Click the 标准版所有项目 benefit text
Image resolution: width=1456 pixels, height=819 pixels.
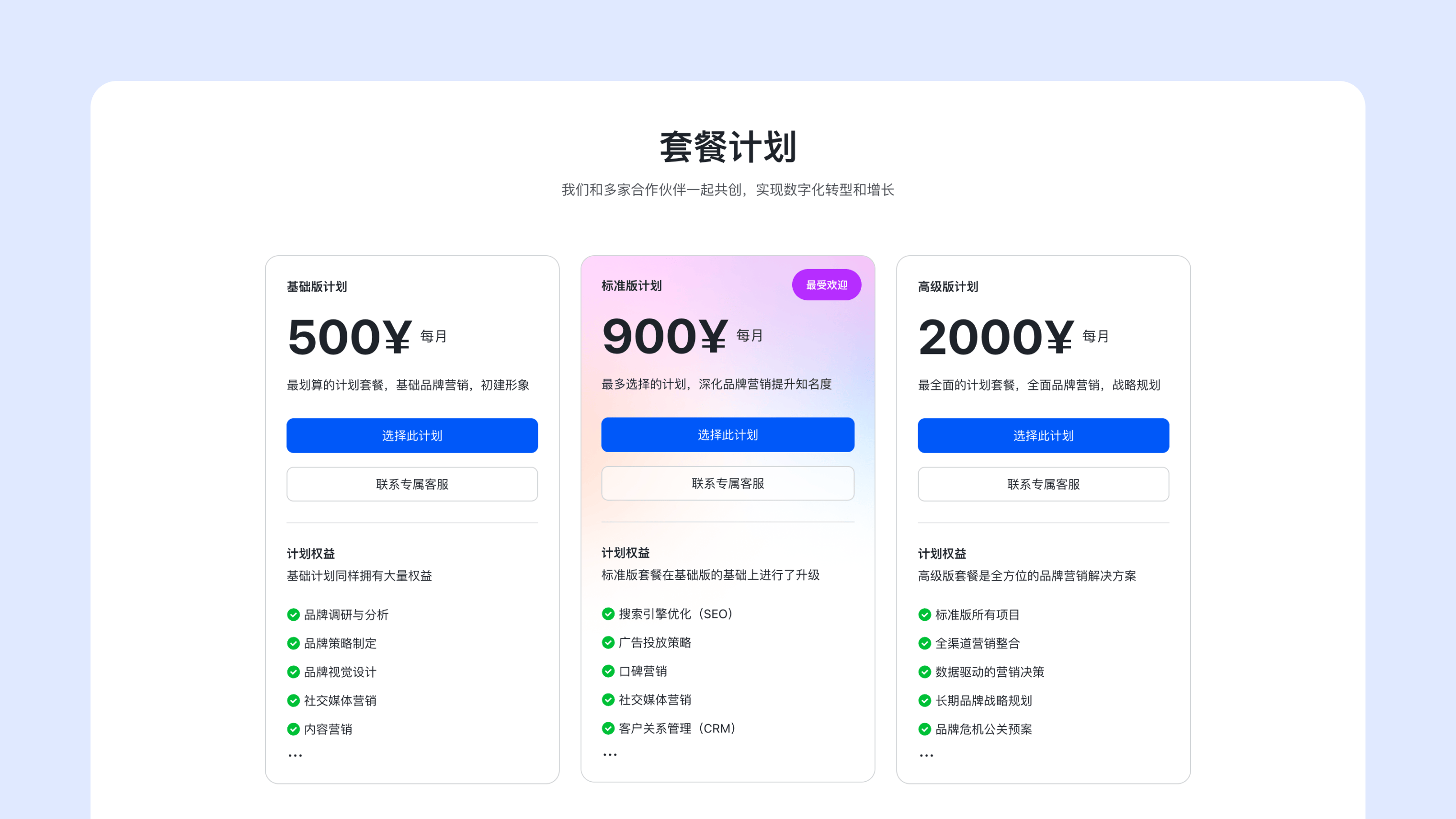[977, 614]
